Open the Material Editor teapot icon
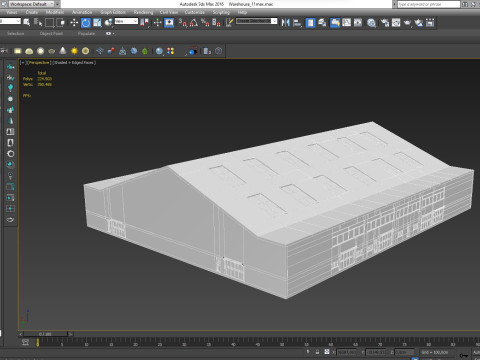 [x=371, y=23]
